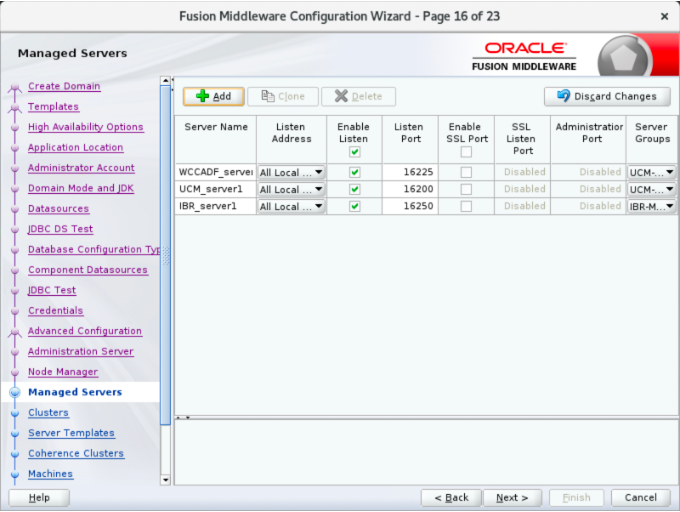Close the Configuration Wizard window

pos(664,16)
